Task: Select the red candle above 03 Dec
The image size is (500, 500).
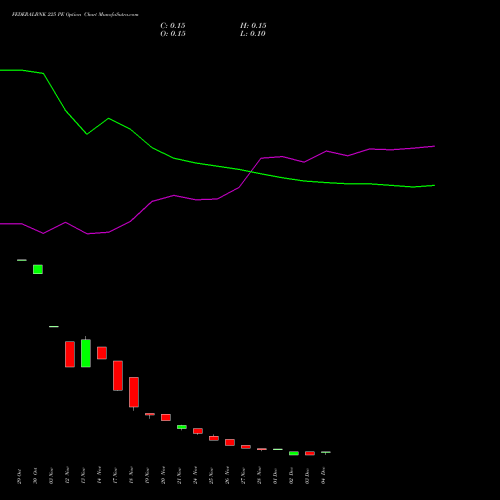Action: (x=310, y=453)
